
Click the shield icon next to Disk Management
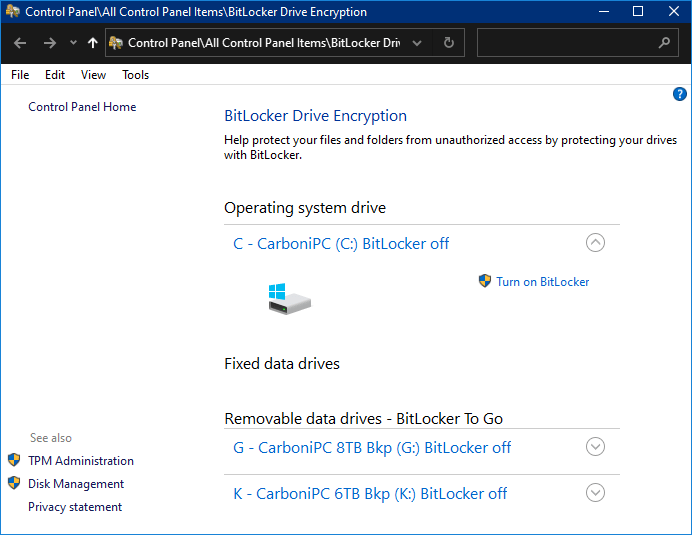point(14,483)
